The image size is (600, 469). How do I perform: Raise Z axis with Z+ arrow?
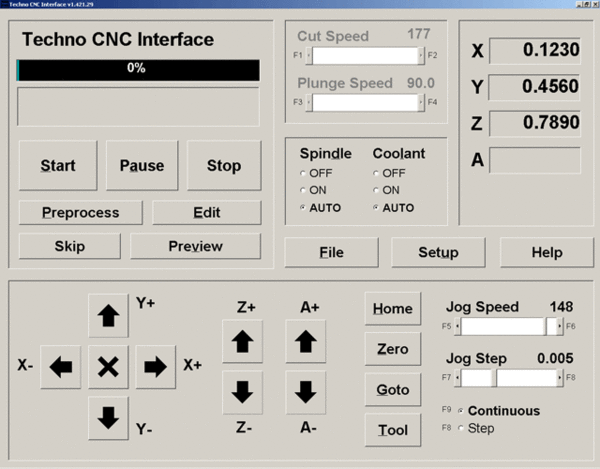pos(241,343)
